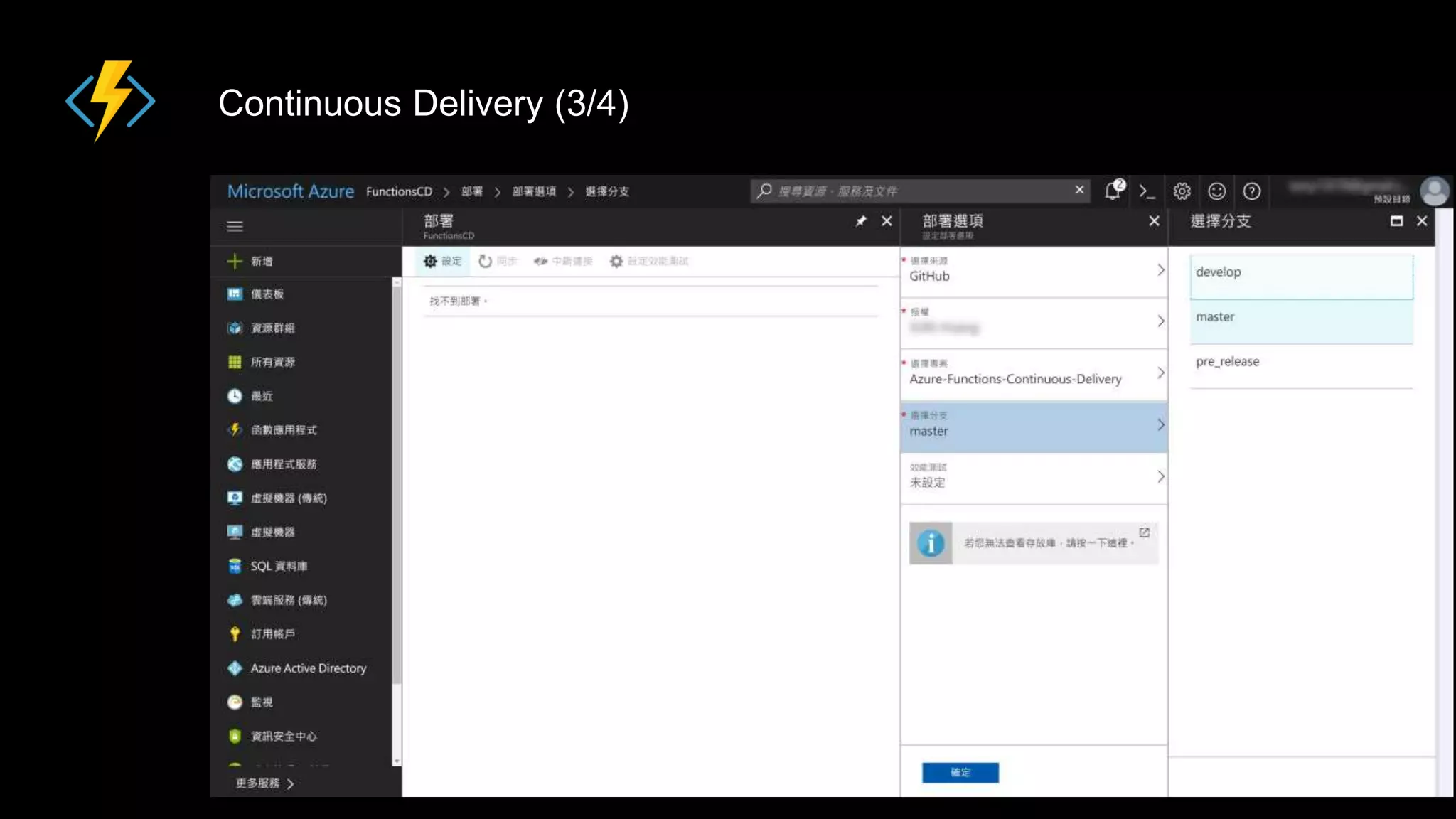Viewport: 1456px width, 819px height.
Task: Close the 部署 blade
Action: pos(887,221)
